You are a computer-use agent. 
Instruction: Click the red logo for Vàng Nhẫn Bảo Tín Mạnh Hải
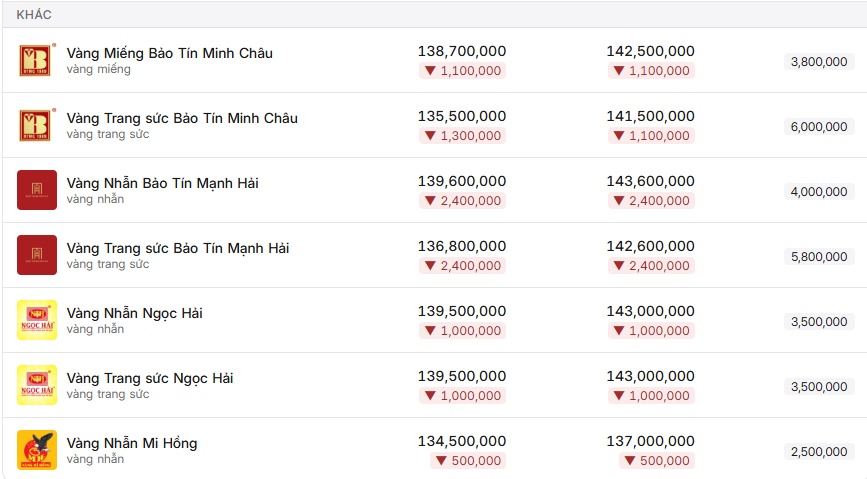pos(36,190)
